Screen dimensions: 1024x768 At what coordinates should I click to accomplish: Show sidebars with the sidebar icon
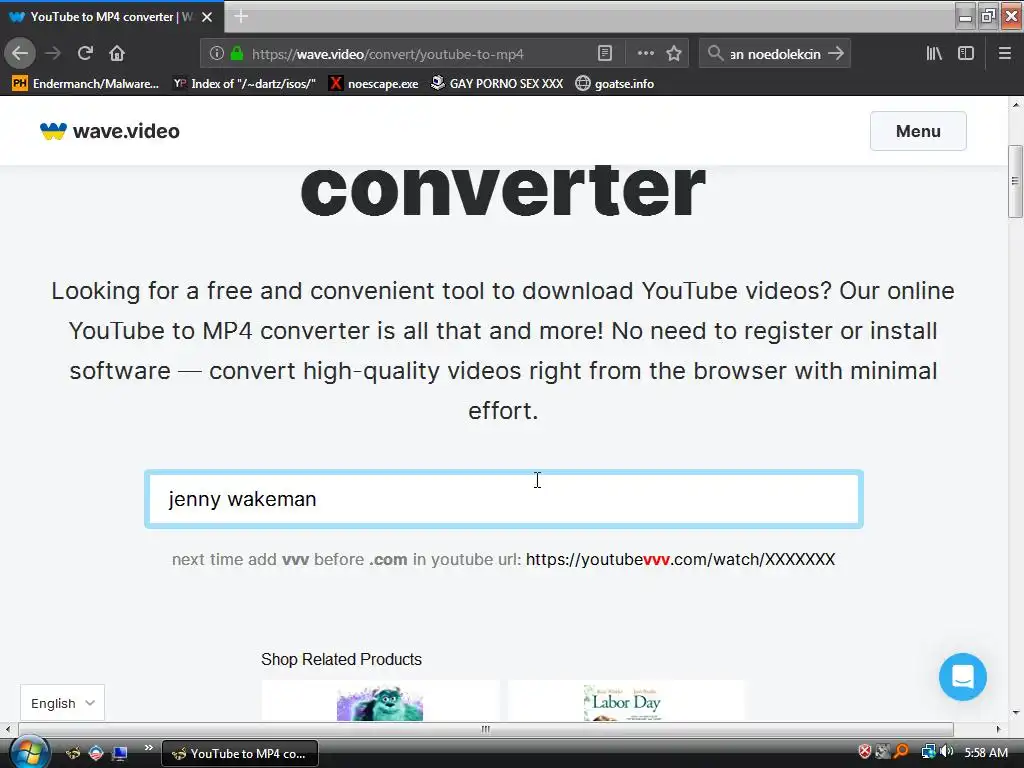[966, 54]
